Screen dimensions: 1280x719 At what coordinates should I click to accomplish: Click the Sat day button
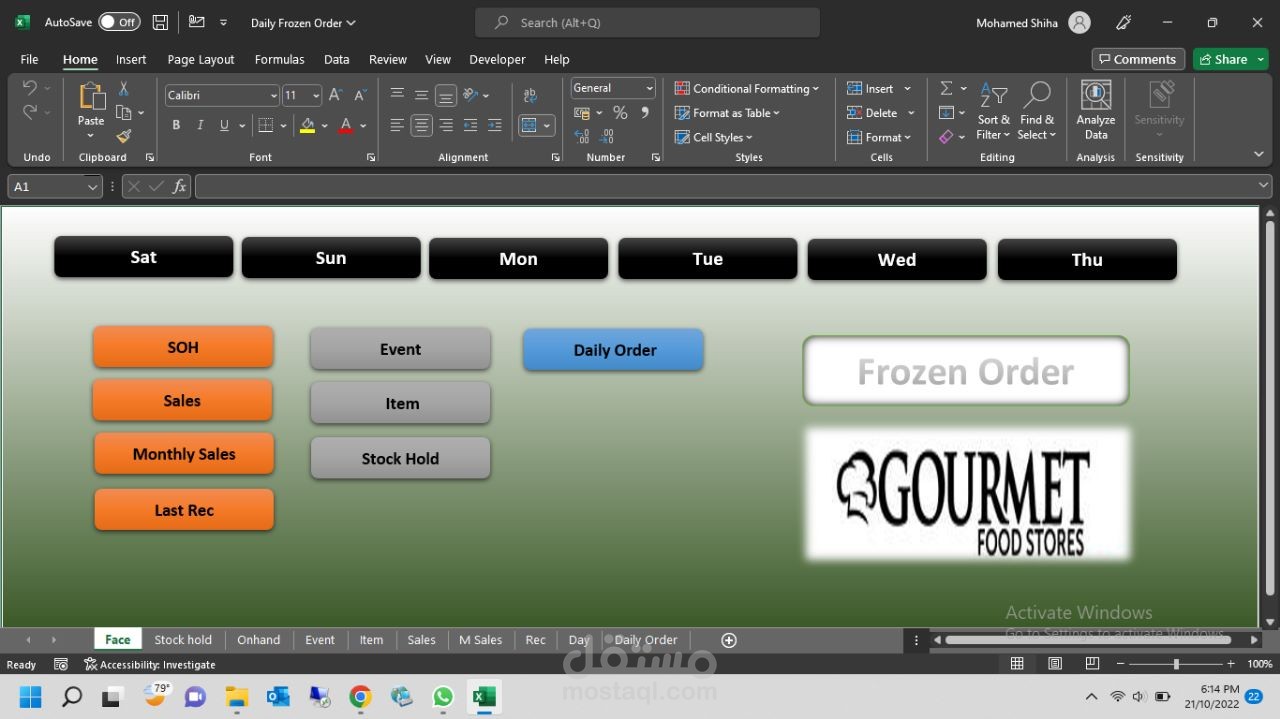coord(144,257)
